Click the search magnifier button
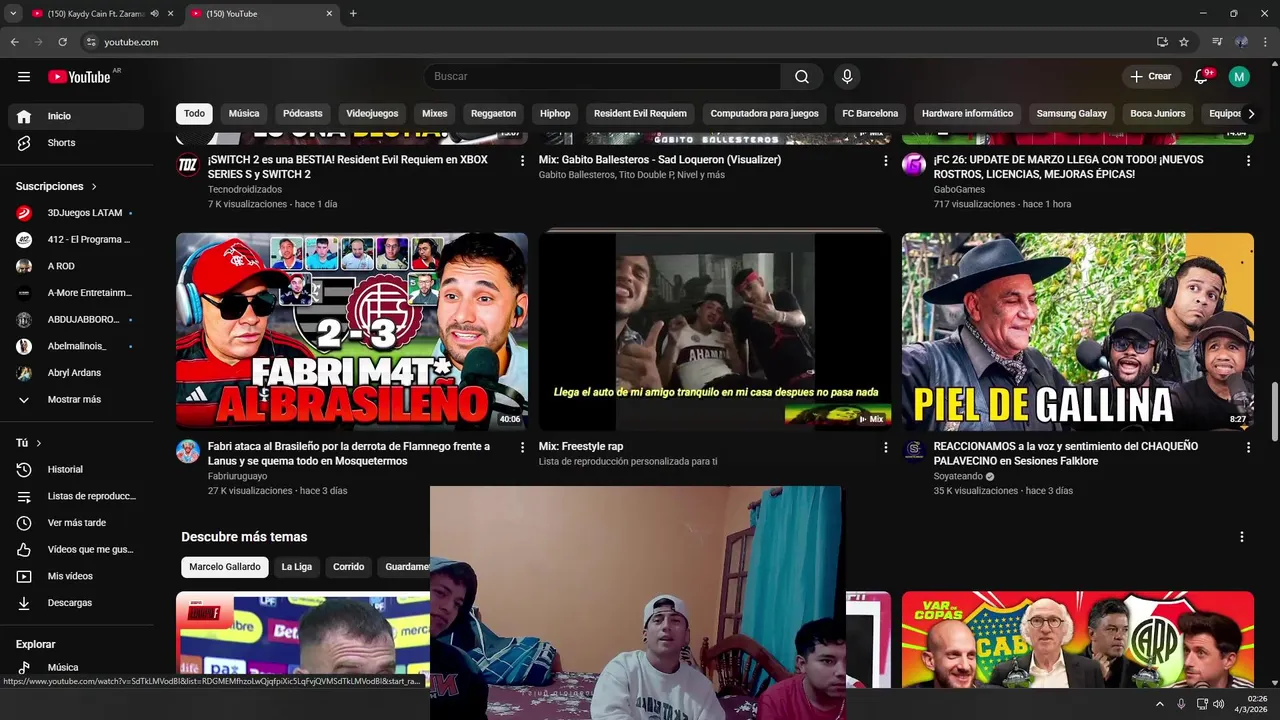1280x720 pixels. point(802,77)
